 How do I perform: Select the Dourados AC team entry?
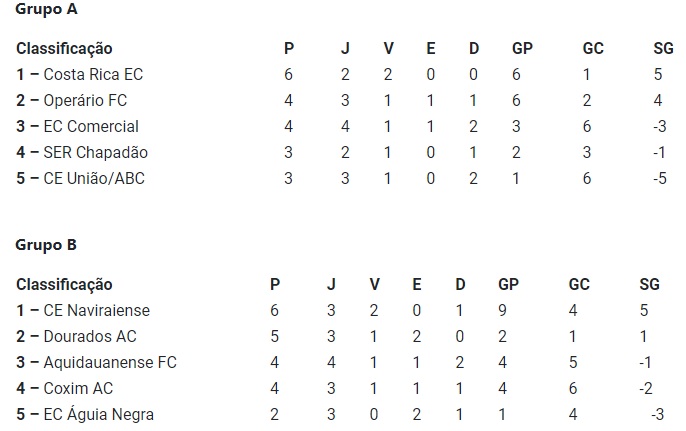coord(90,336)
